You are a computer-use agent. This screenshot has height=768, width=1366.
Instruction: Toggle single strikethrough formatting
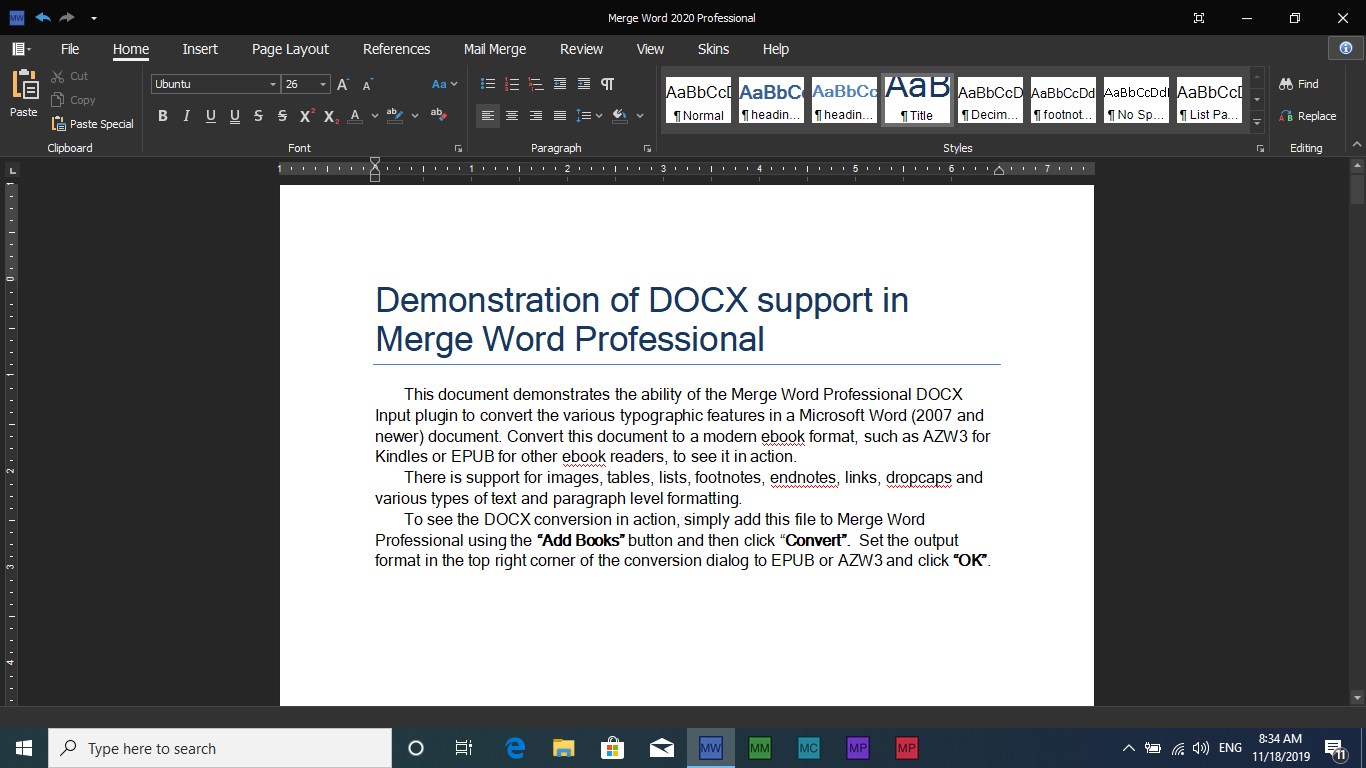(259, 116)
